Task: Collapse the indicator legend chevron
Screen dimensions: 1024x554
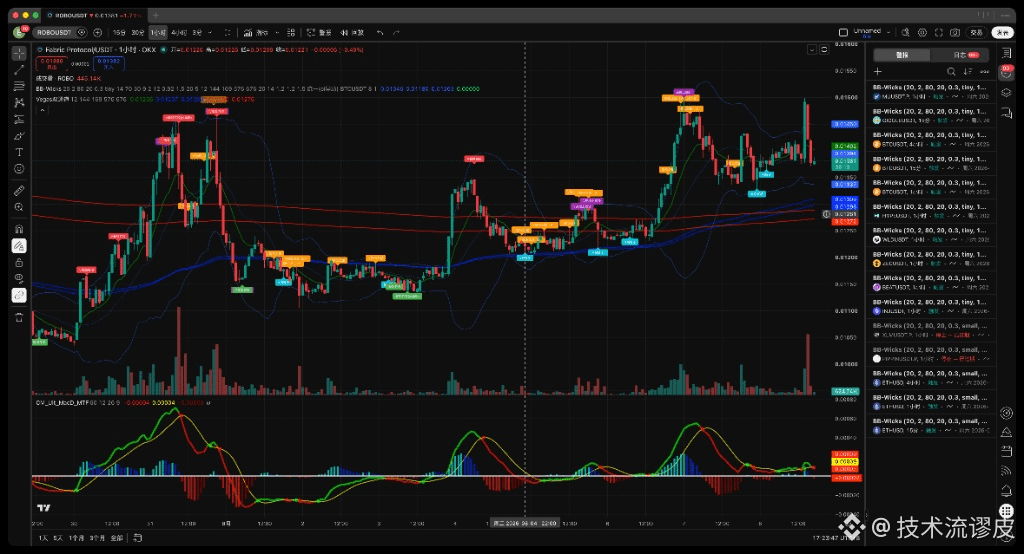Action: [42, 110]
